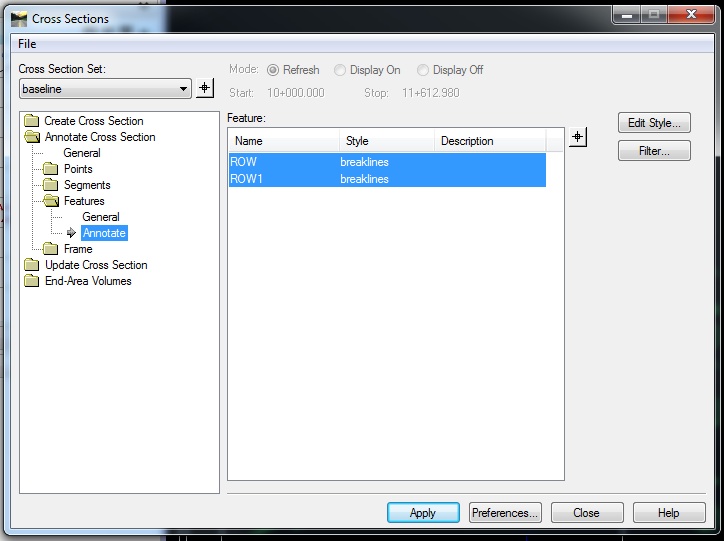Screen dimensions: 724x541
Task: Select Annotate Cross Section tree item
Action: tap(100, 137)
